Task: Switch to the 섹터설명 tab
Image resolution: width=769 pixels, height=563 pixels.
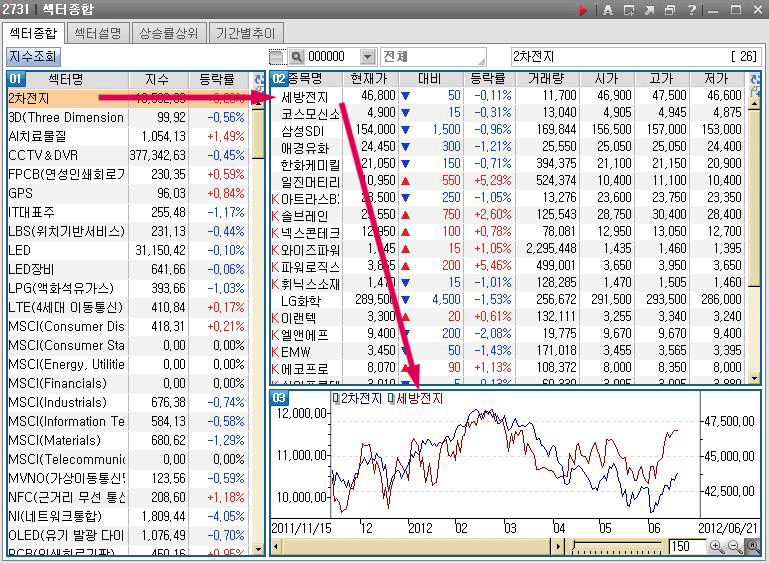Action: click(x=98, y=33)
